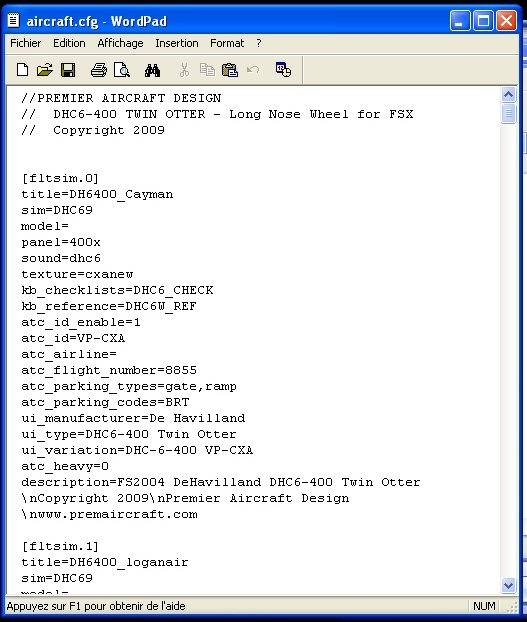Screen dimensions: 527x622
Task: Insert date and time via the clock icon
Action: coord(283,70)
